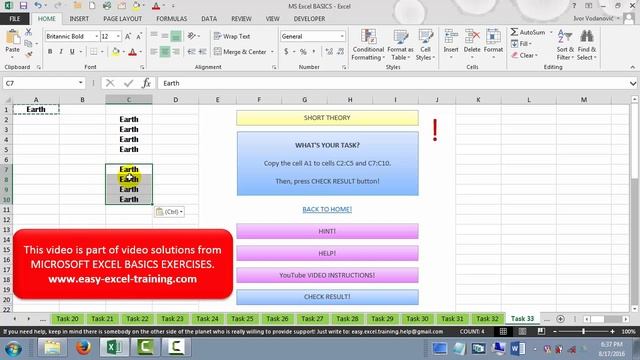The height and width of the screenshot is (360, 640).
Task: Click the Cut scissors icon
Action: click(x=28, y=32)
